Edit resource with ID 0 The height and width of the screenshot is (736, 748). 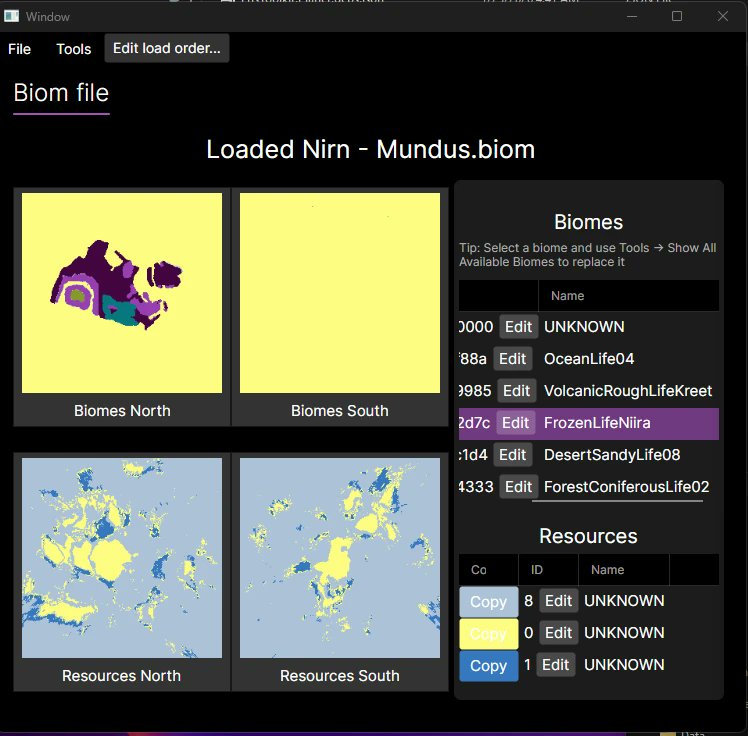(x=558, y=632)
